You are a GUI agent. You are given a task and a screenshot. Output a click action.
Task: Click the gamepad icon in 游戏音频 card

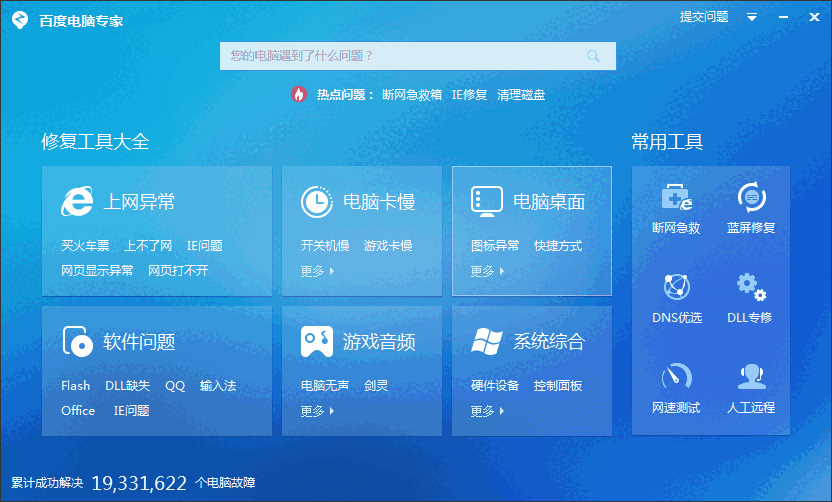pos(317,341)
